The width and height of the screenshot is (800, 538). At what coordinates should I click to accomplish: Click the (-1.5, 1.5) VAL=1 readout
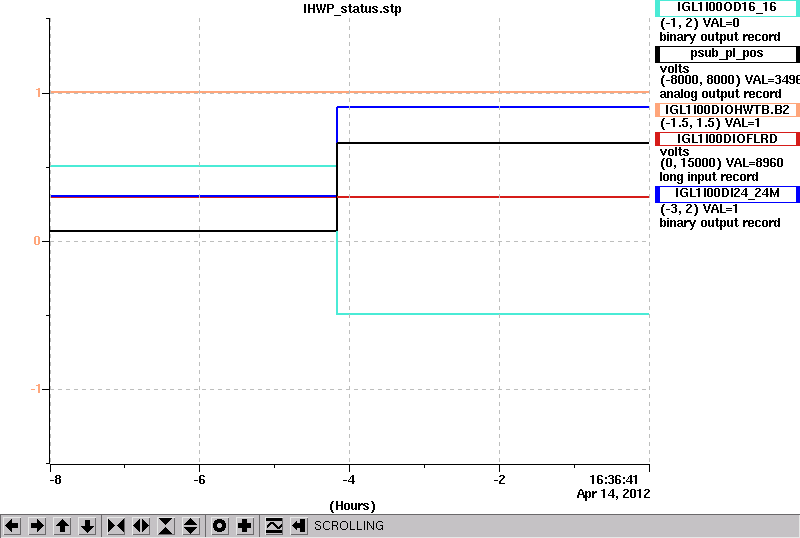pyautogui.click(x=710, y=123)
